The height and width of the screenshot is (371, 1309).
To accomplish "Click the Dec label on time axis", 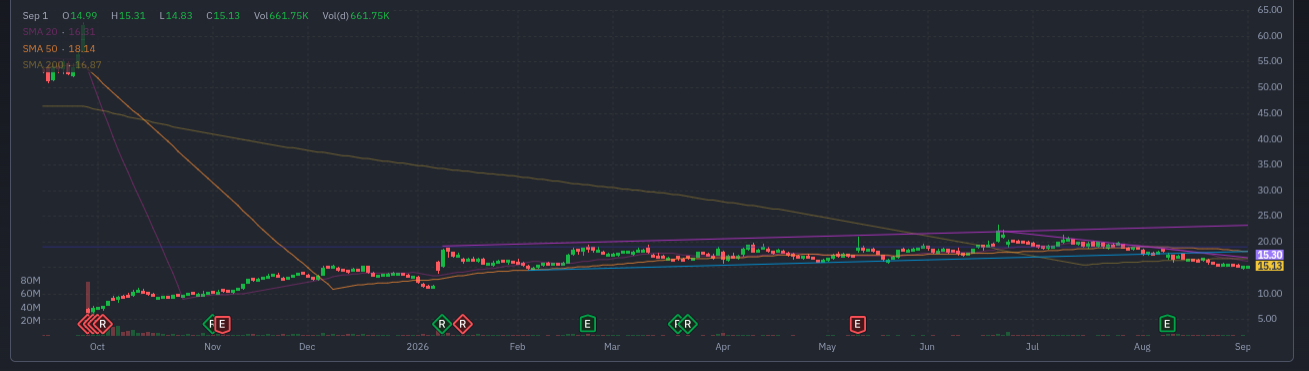I will click(307, 347).
